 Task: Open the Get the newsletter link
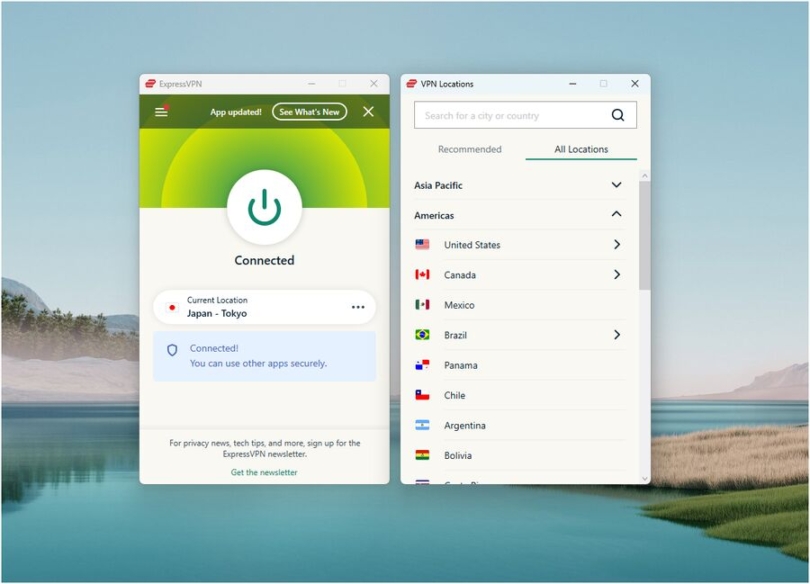(264, 471)
